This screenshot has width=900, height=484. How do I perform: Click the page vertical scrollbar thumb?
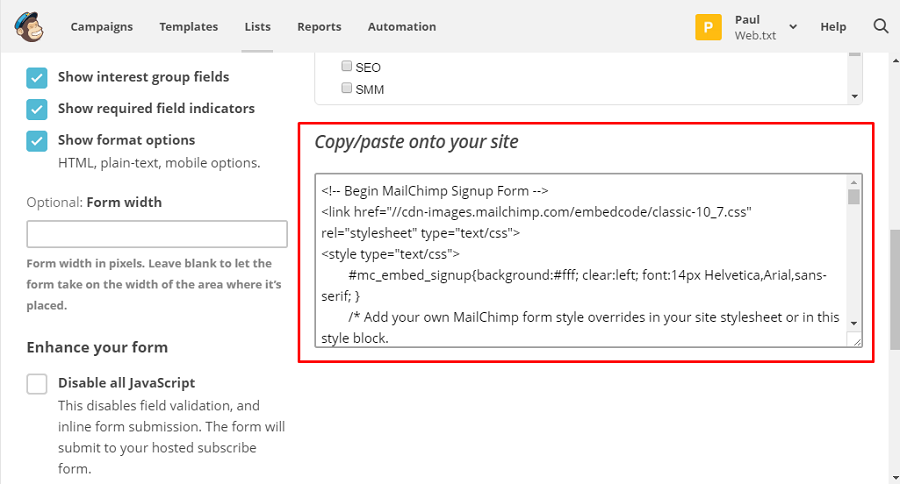(x=895, y=289)
